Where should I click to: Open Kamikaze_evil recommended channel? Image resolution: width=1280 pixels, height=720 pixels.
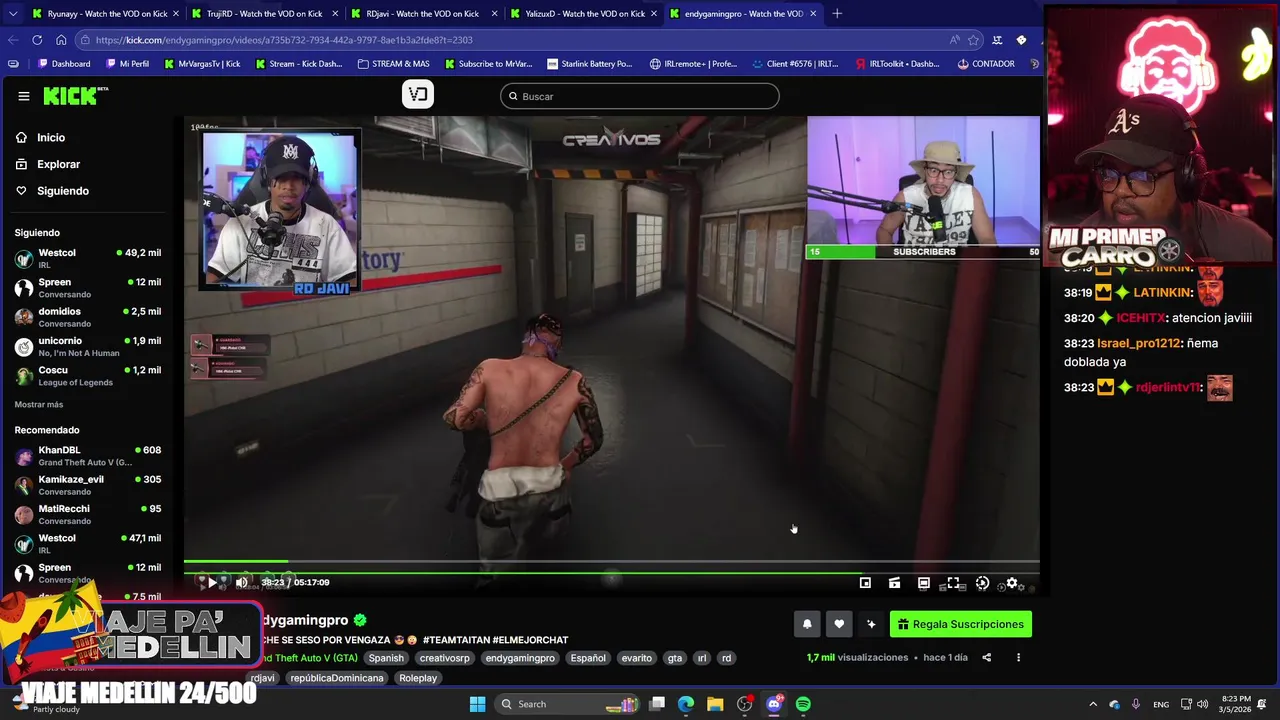(x=88, y=485)
